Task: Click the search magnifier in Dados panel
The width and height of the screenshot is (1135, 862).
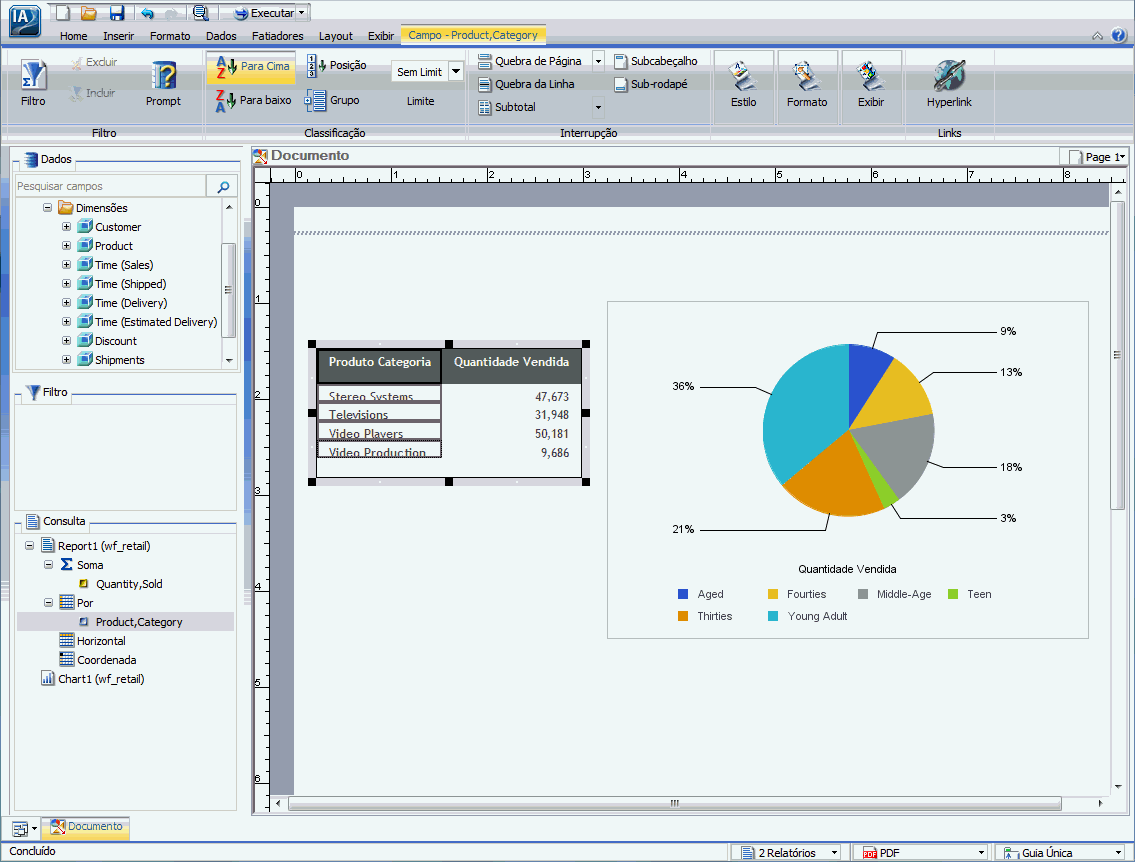Action: [223, 187]
